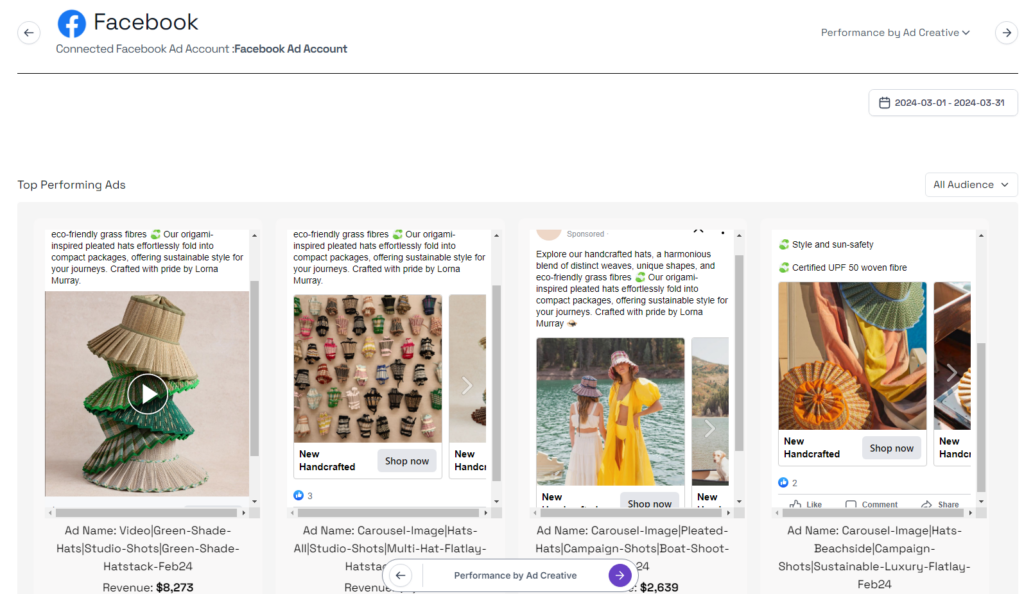The image size is (1024, 594).
Task: Click horizontal scrollbar thumb under Green-Shade video ad
Action: 147,513
